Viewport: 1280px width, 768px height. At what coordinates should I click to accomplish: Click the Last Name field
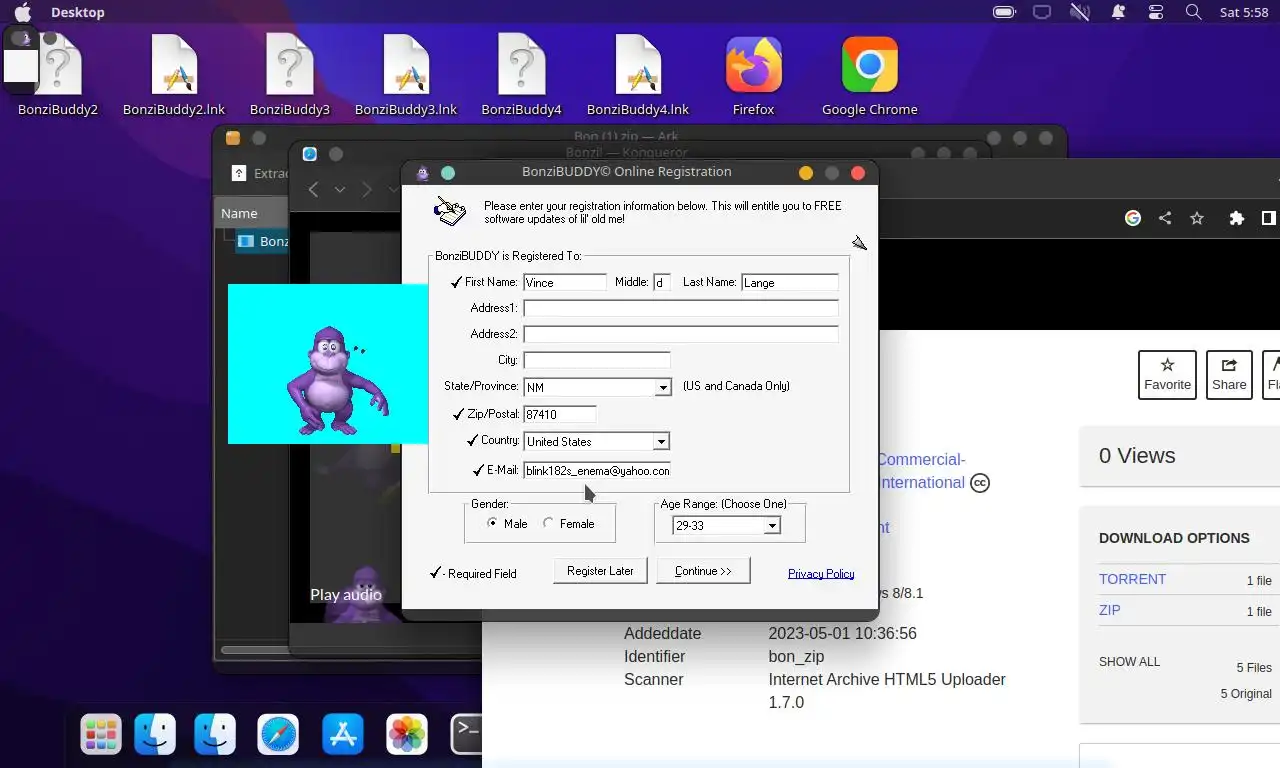tap(790, 283)
